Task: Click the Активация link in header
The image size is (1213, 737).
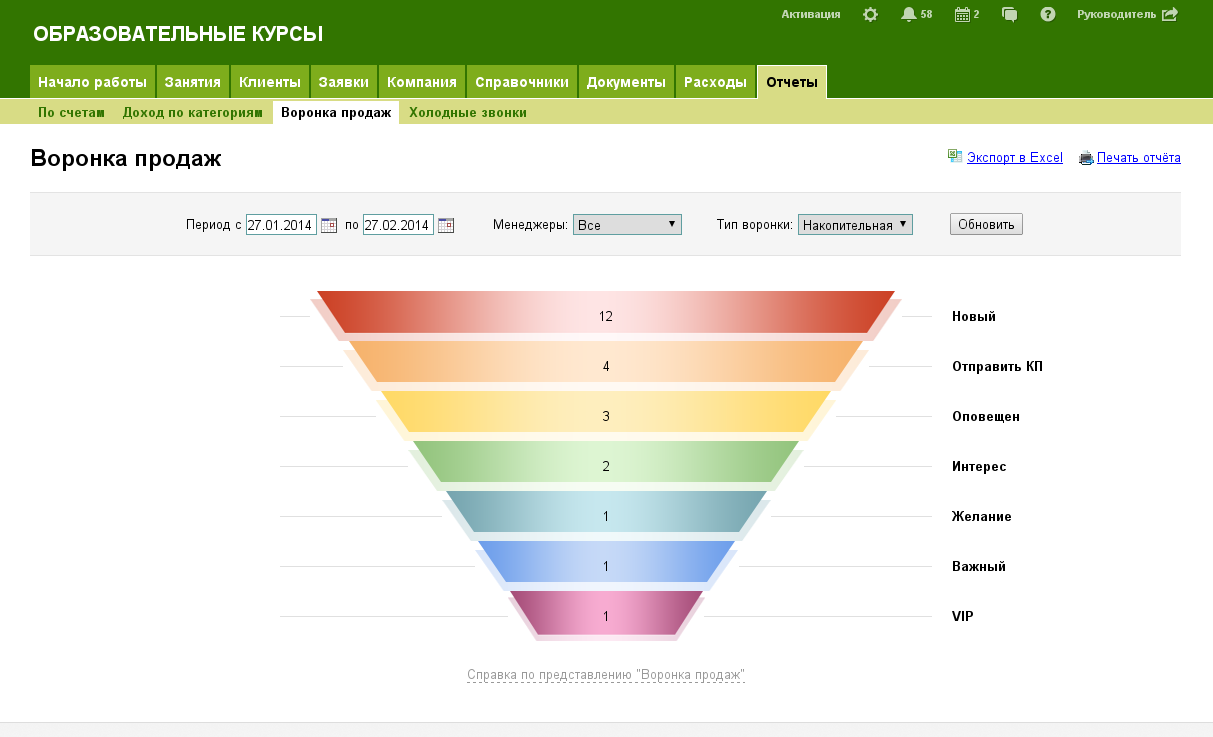Action: click(x=810, y=15)
